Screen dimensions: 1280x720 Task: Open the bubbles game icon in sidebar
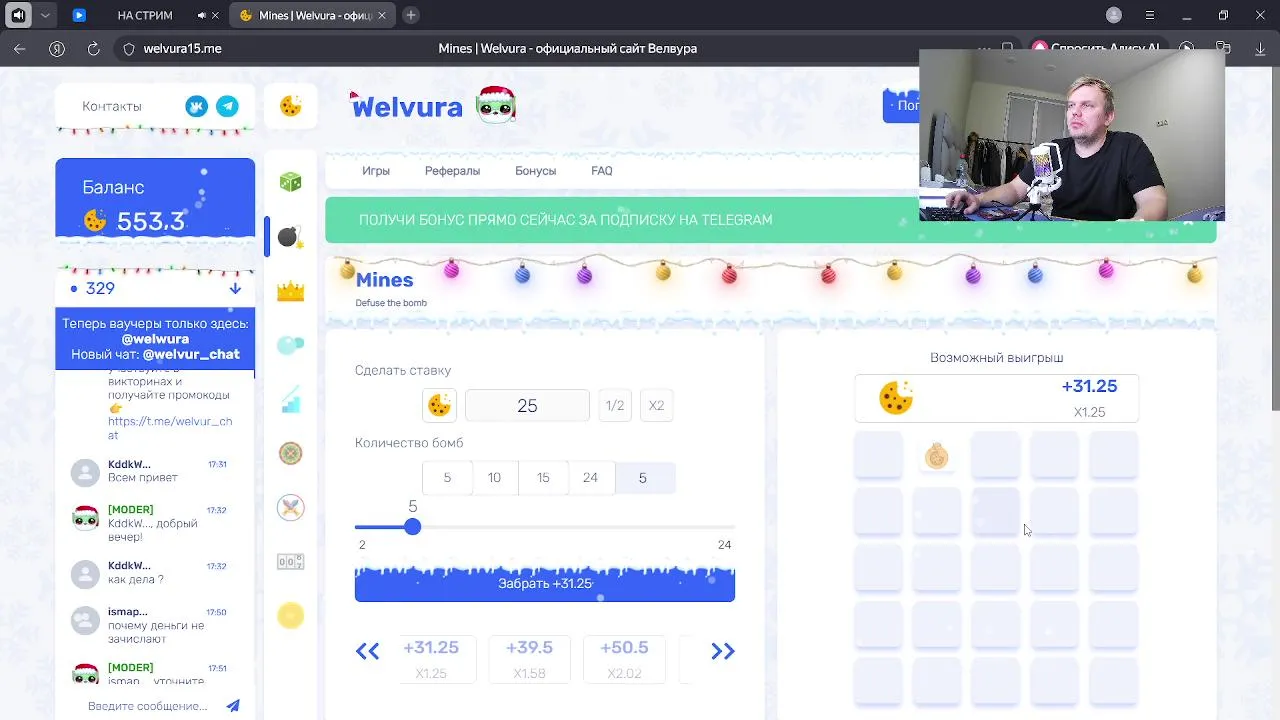click(290, 345)
